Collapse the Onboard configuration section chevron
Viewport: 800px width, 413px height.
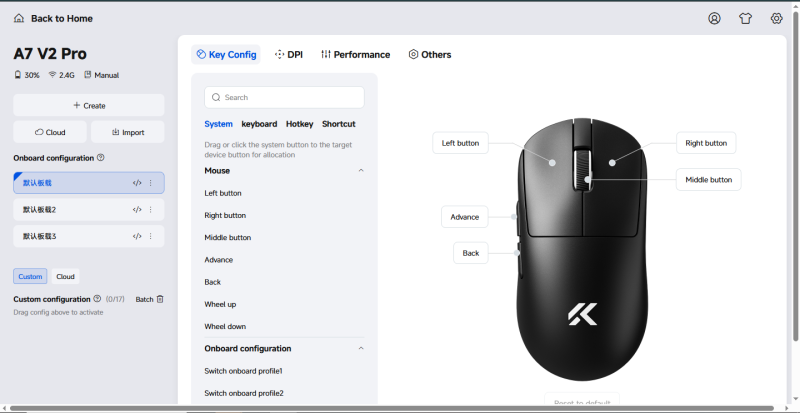(361, 349)
